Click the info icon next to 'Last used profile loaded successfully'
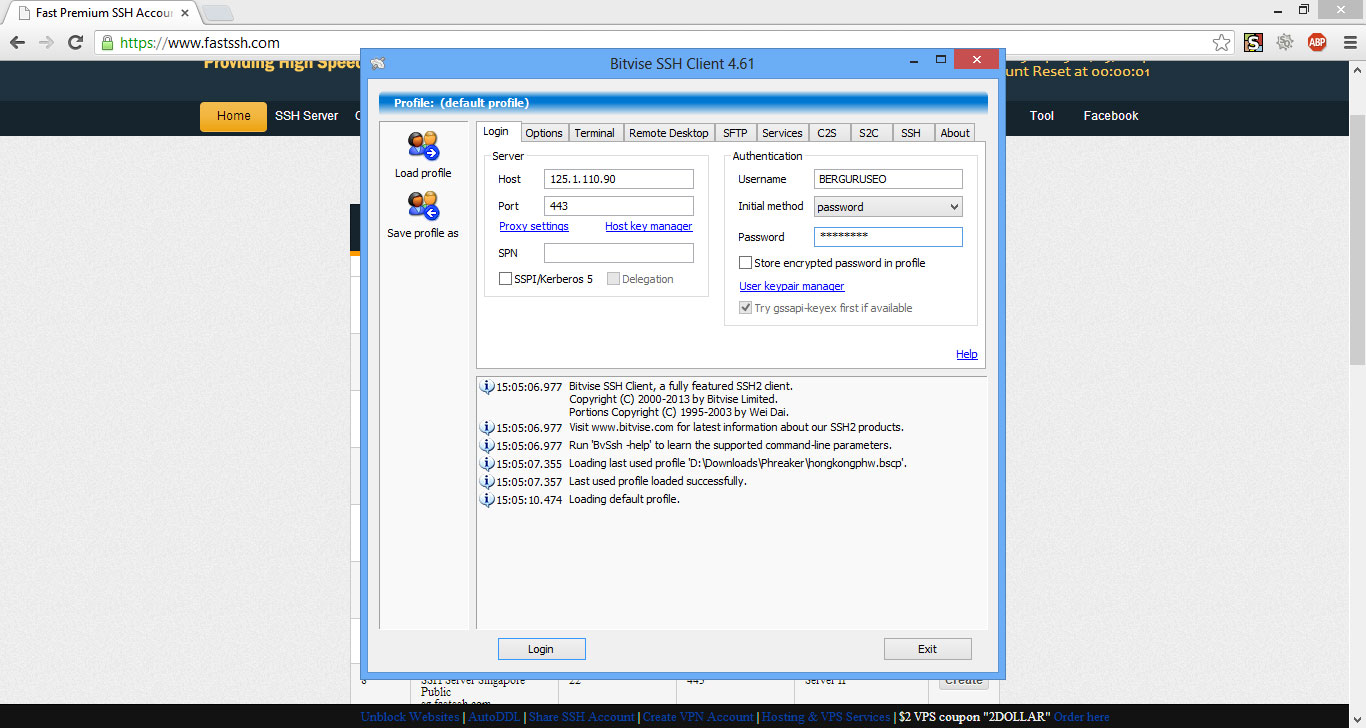This screenshot has height=728, width=1366. click(487, 481)
